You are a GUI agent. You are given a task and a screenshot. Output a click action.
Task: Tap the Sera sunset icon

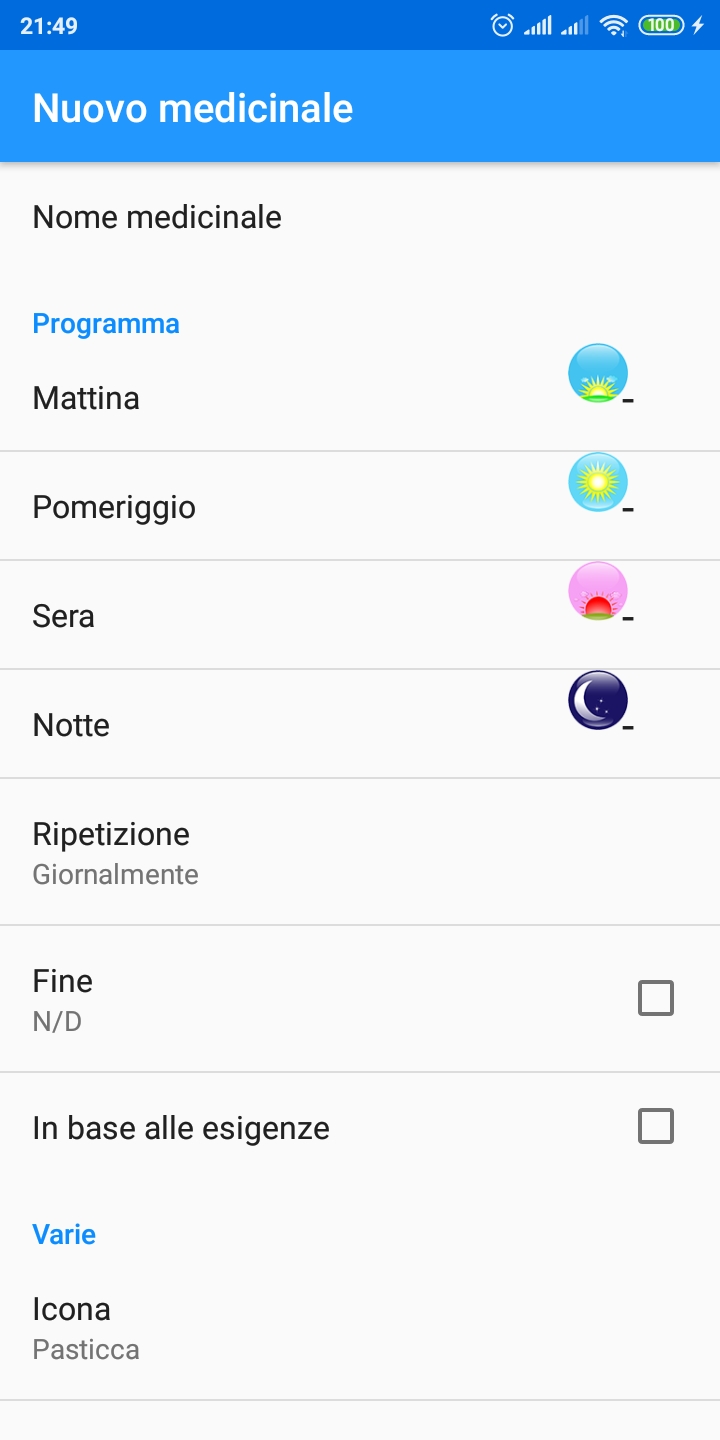point(598,591)
